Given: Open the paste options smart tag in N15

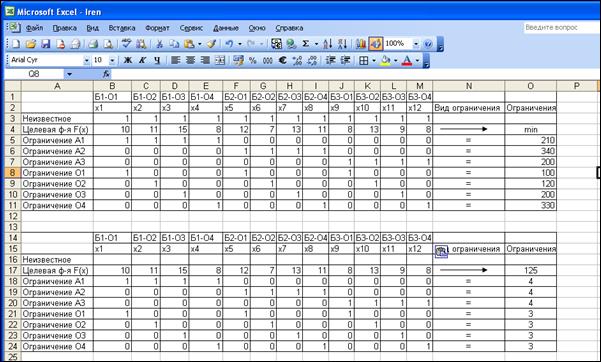Looking at the screenshot, I should point(441,251).
